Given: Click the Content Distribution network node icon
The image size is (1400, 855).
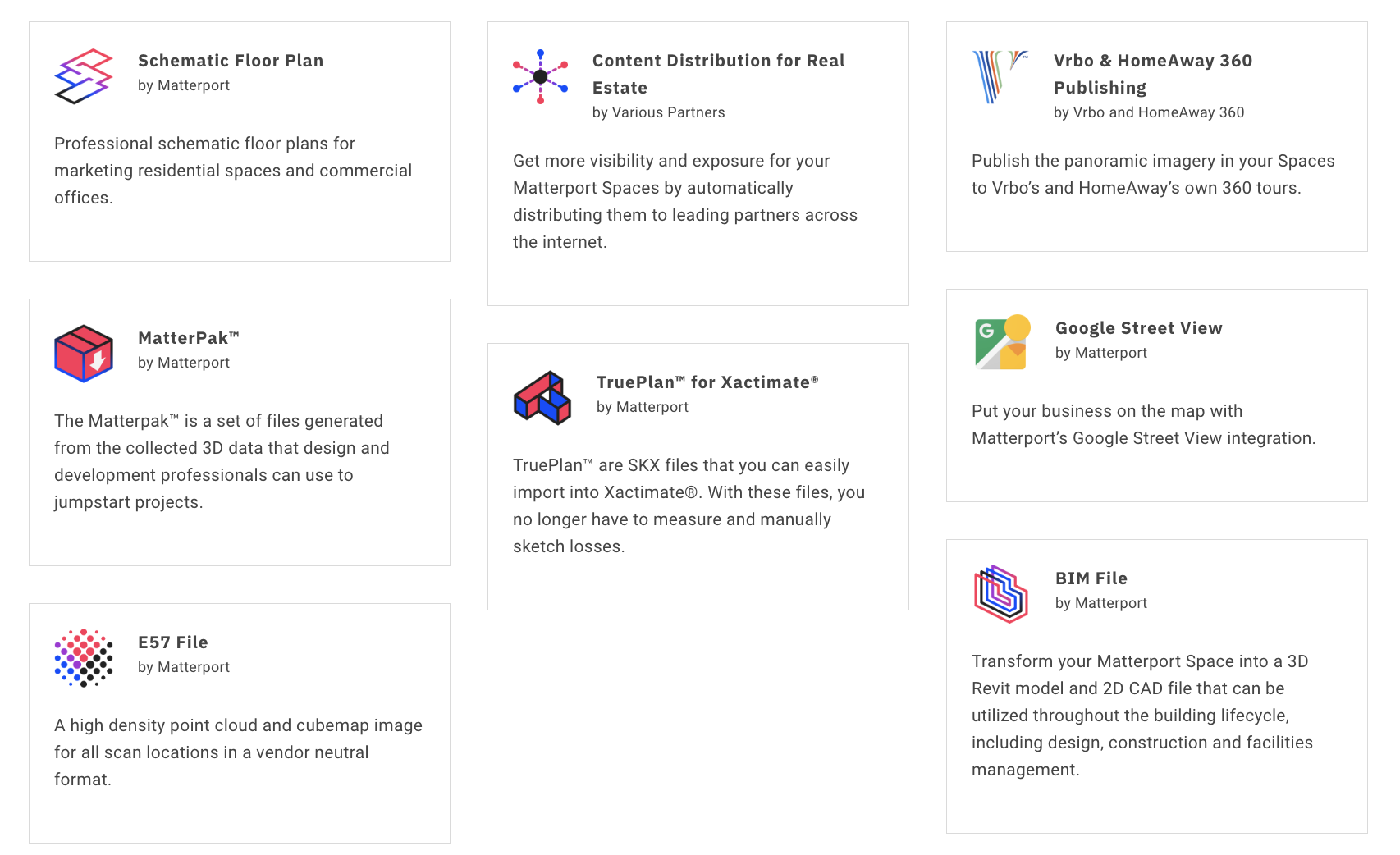Looking at the screenshot, I should [x=541, y=76].
